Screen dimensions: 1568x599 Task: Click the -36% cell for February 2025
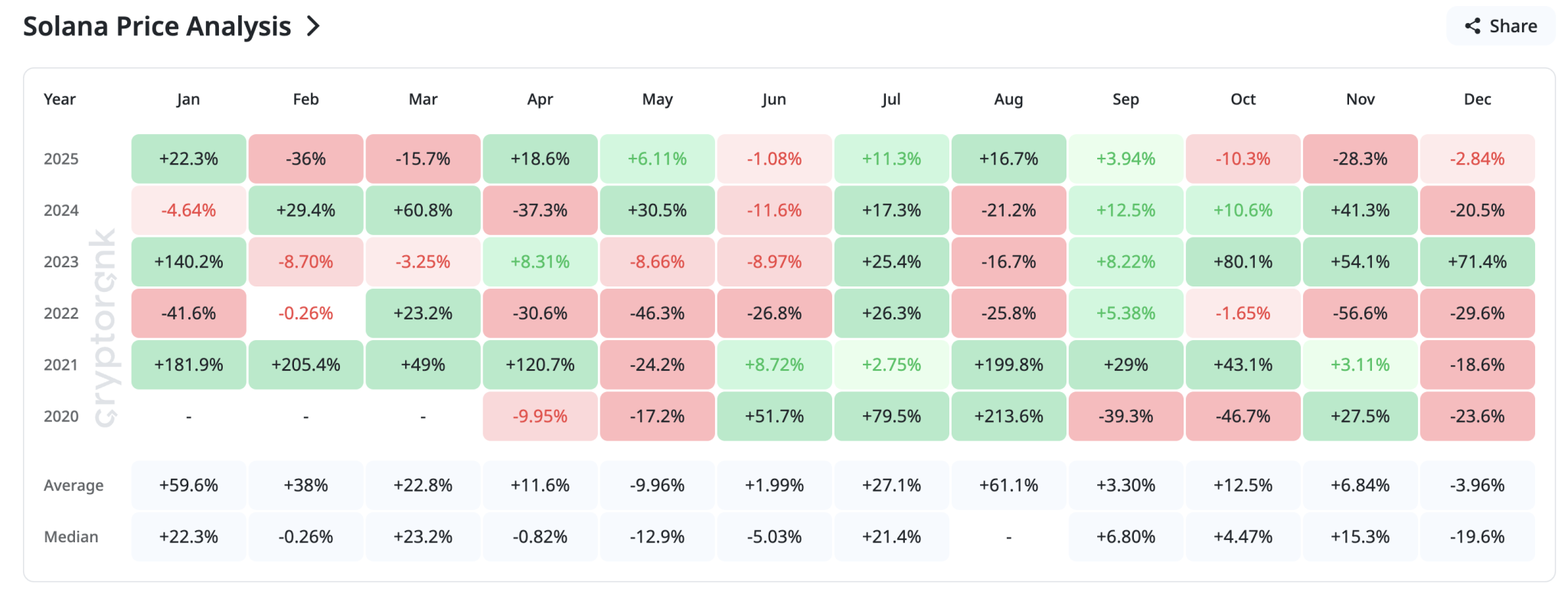point(305,159)
